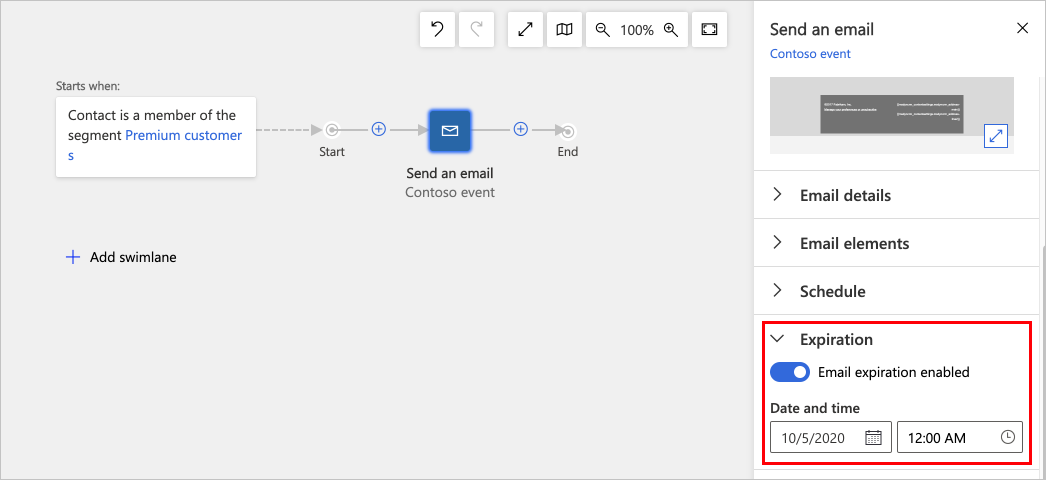
Task: Disable the Email expiration toggle
Action: [790, 372]
